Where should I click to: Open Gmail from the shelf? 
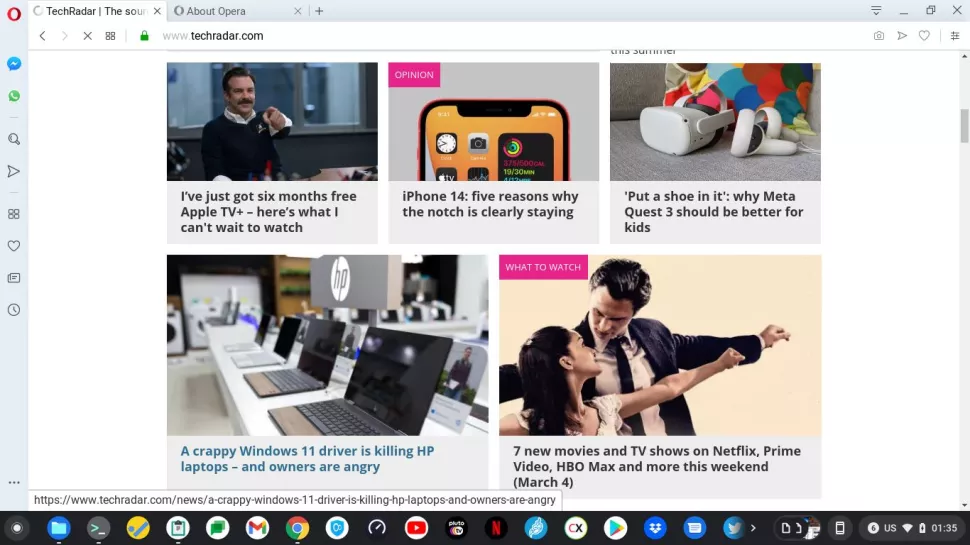tap(257, 528)
